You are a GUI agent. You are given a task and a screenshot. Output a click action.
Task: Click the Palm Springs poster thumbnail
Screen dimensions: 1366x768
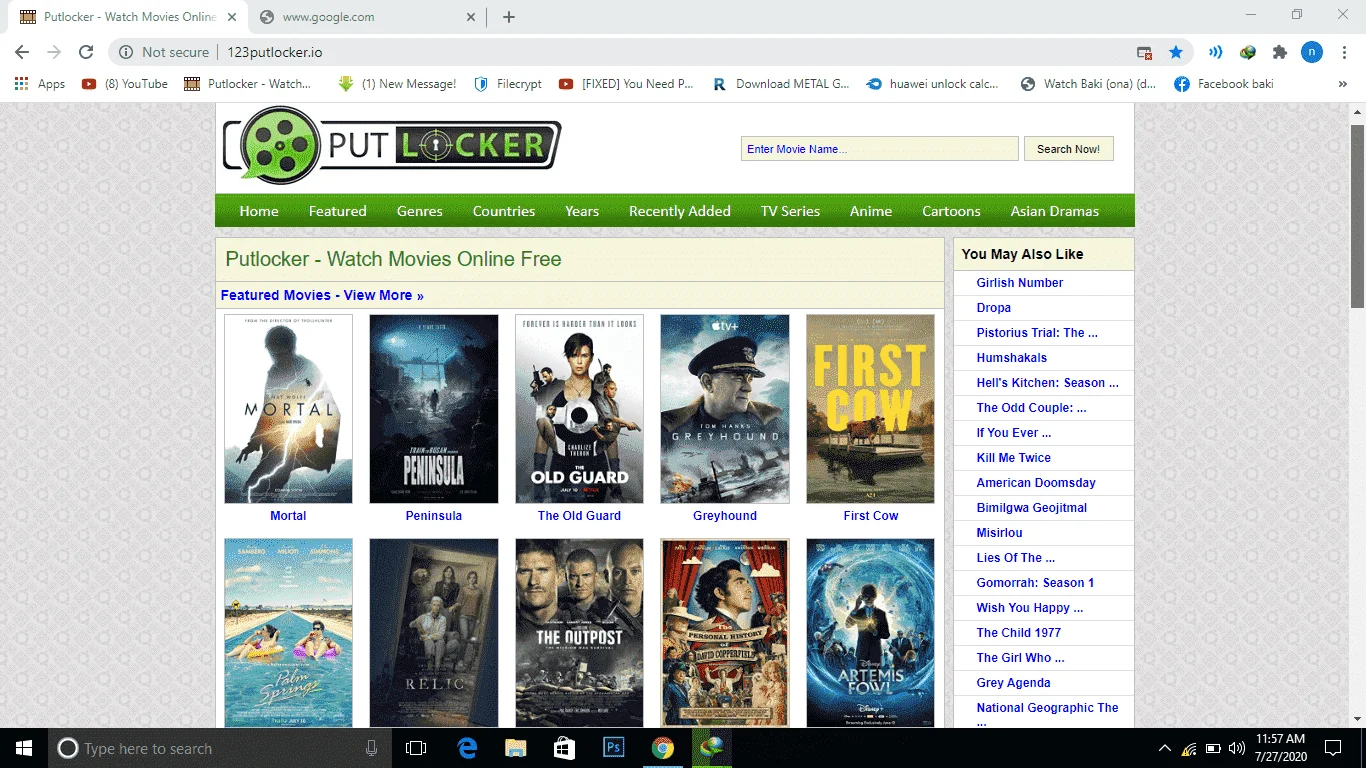288,633
